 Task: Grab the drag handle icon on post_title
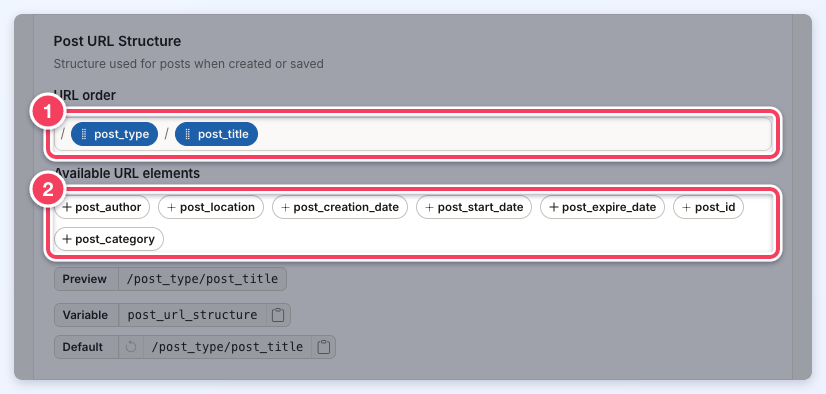tap(188, 134)
